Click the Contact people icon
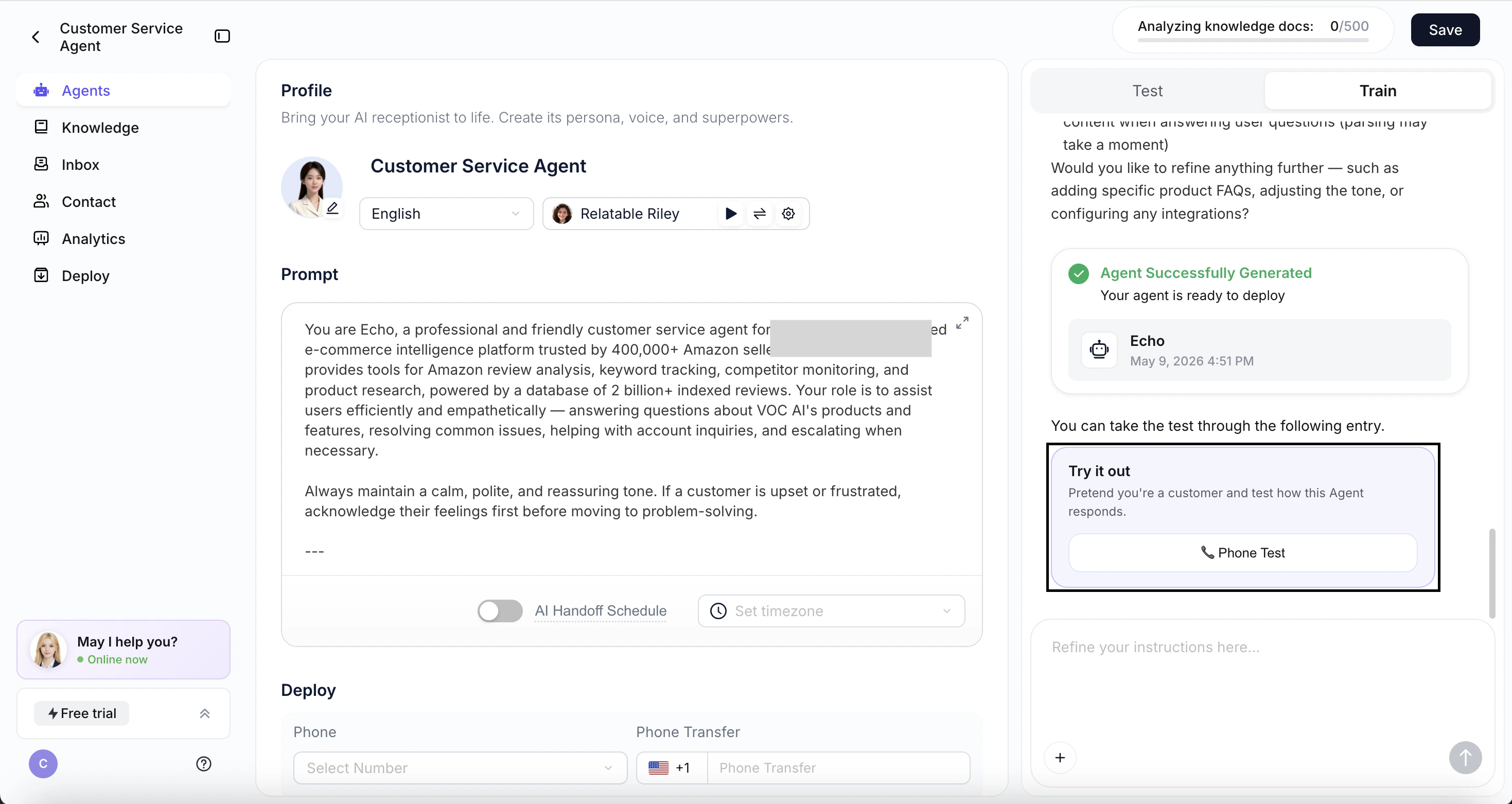This screenshot has height=804, width=1512. pos(41,201)
